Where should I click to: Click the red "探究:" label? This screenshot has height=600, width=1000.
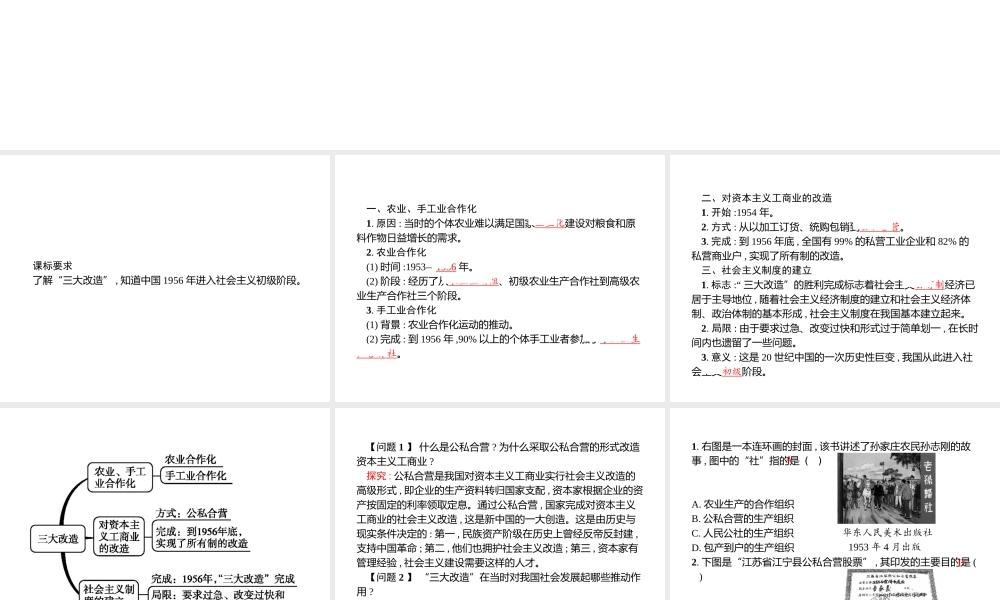click(379, 476)
